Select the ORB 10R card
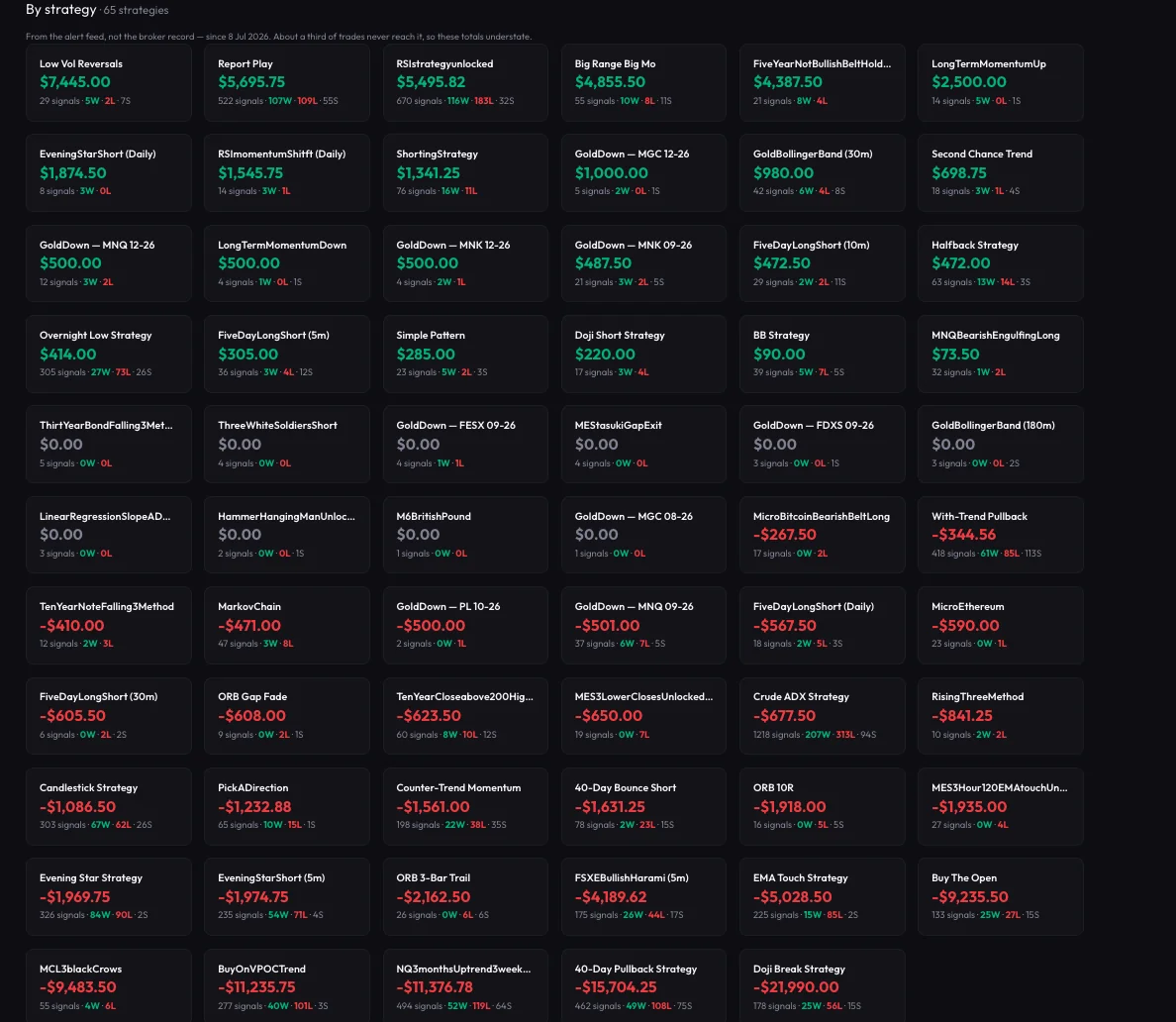 822,807
